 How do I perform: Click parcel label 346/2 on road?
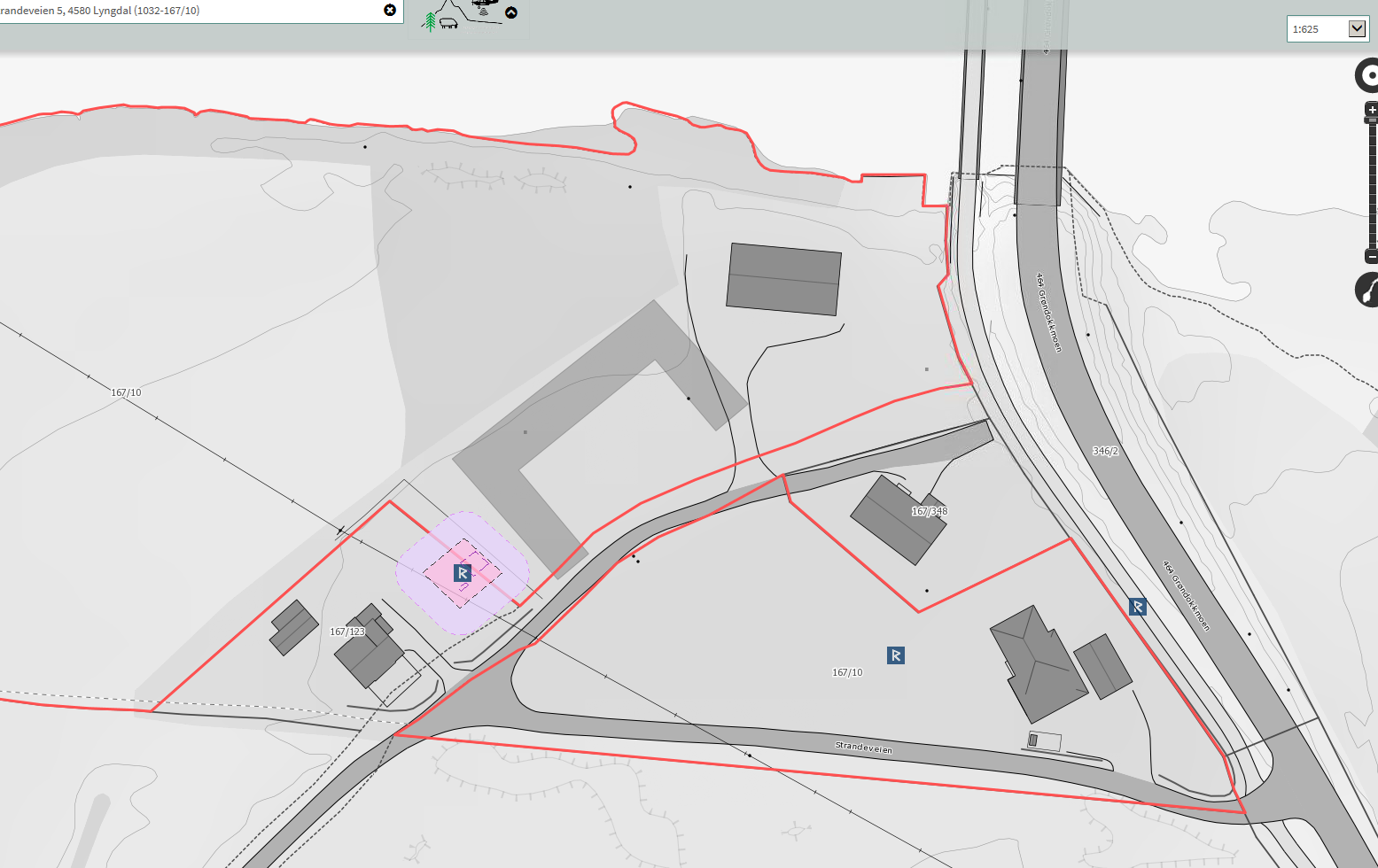click(1105, 451)
